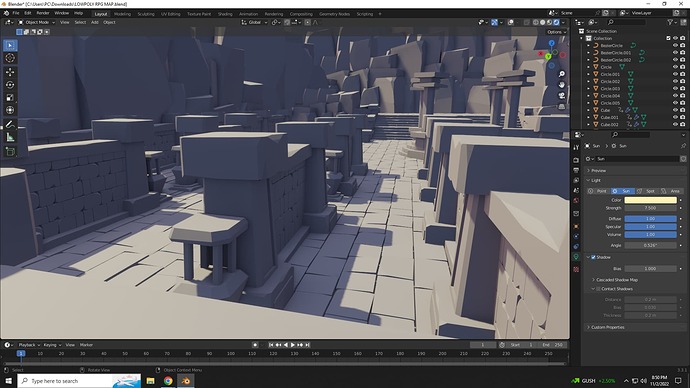Toggle the camera view icon
The width and height of the screenshot is (690, 388).
pos(562,95)
